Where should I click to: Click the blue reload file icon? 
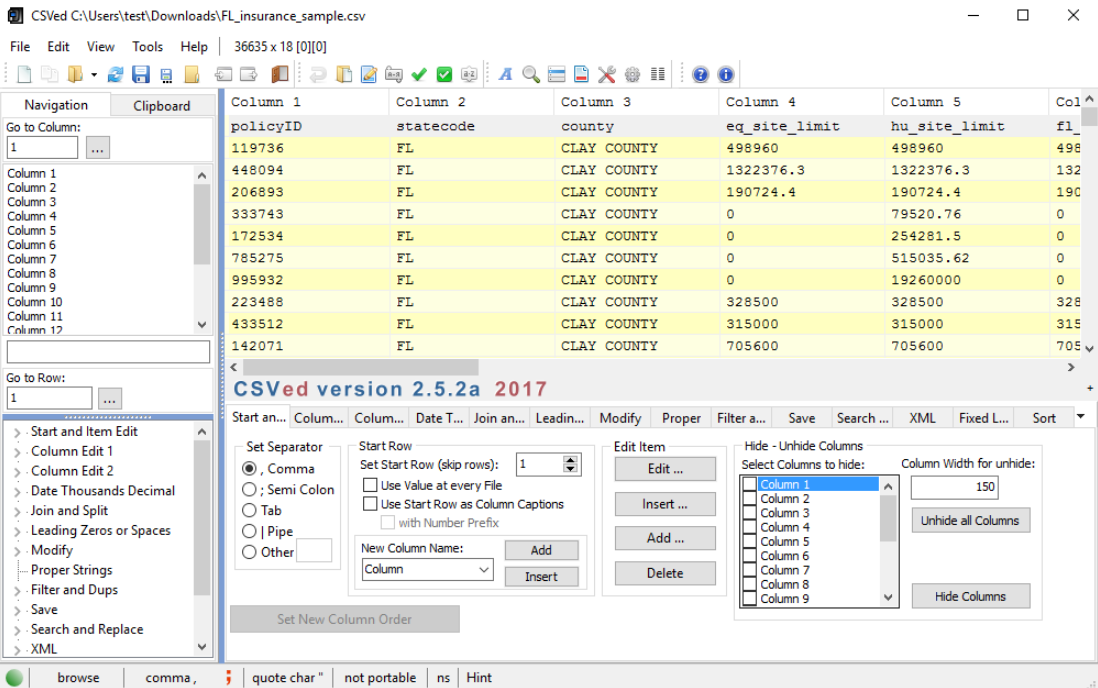point(116,75)
